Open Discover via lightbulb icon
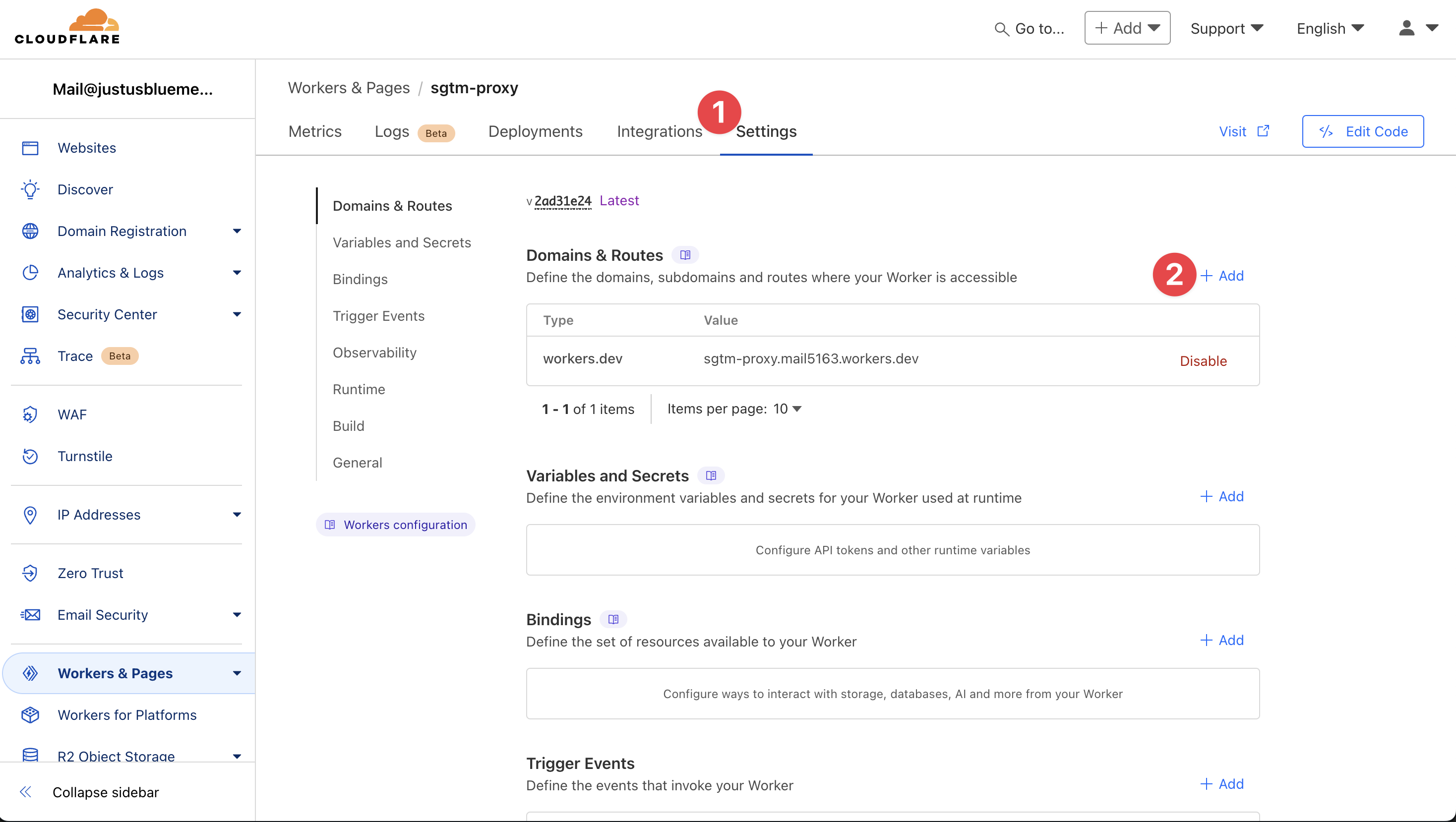The width and height of the screenshot is (1456, 822). pos(30,190)
